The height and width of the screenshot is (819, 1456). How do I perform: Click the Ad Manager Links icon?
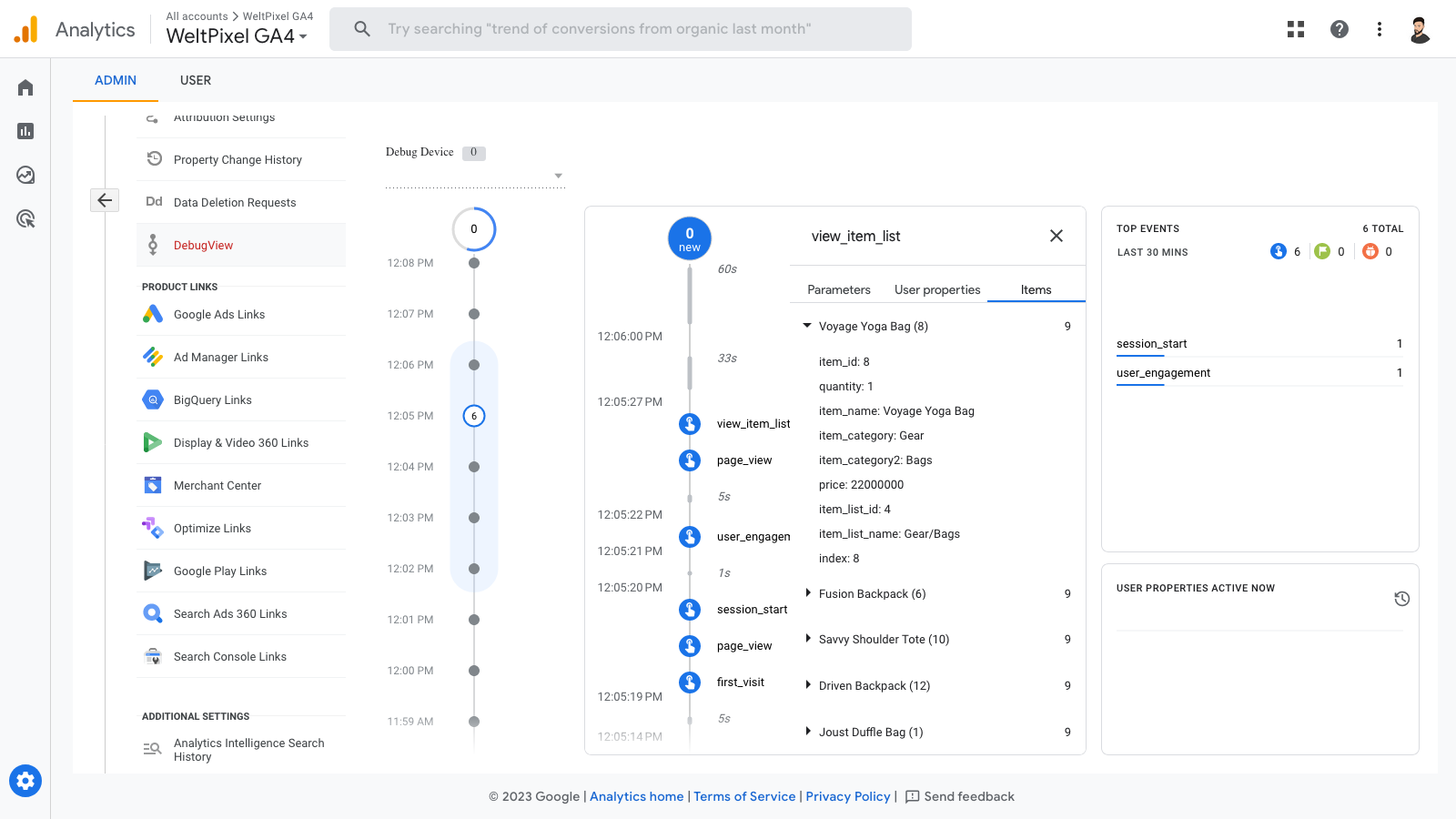point(153,357)
